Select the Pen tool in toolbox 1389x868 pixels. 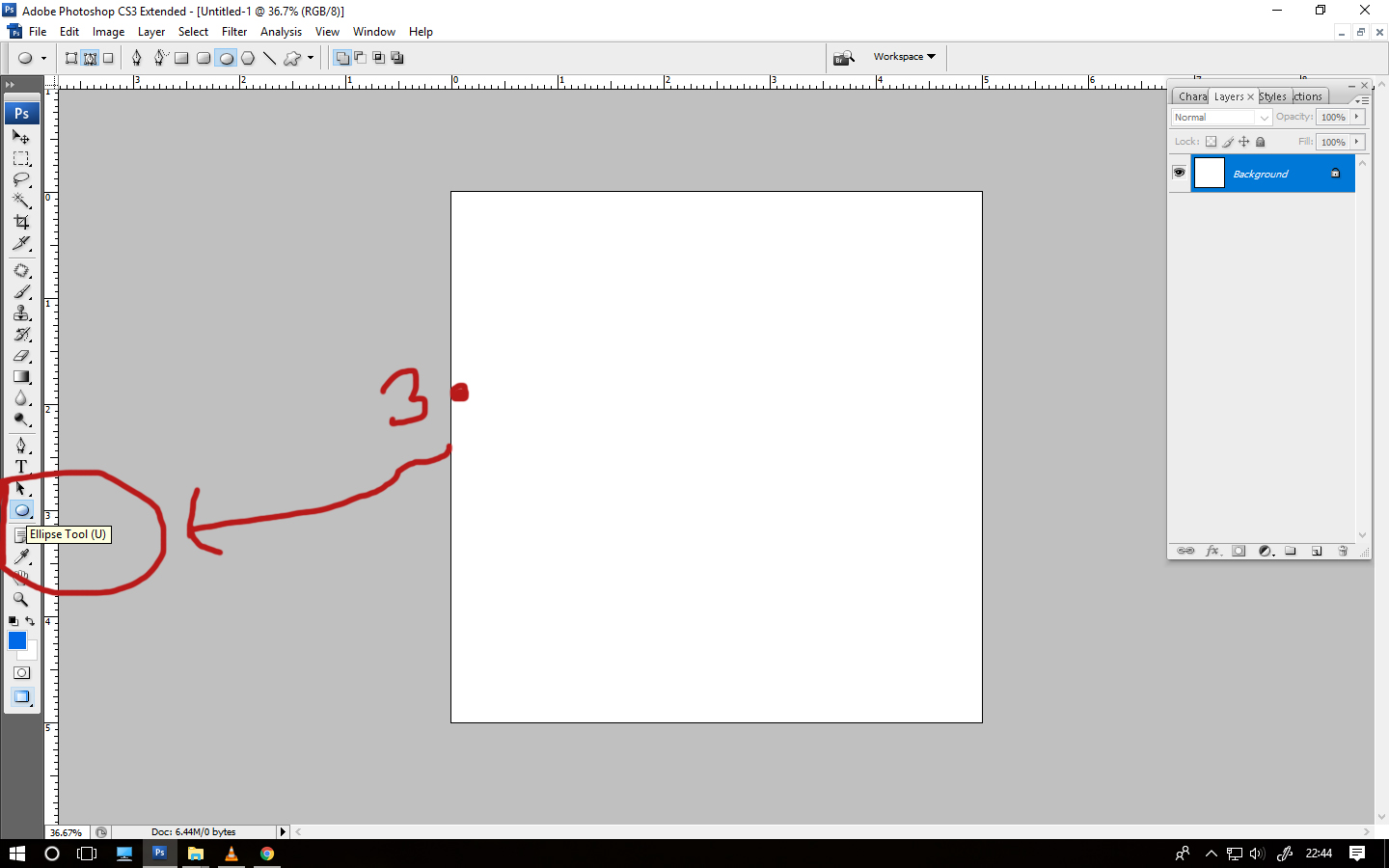(21, 446)
